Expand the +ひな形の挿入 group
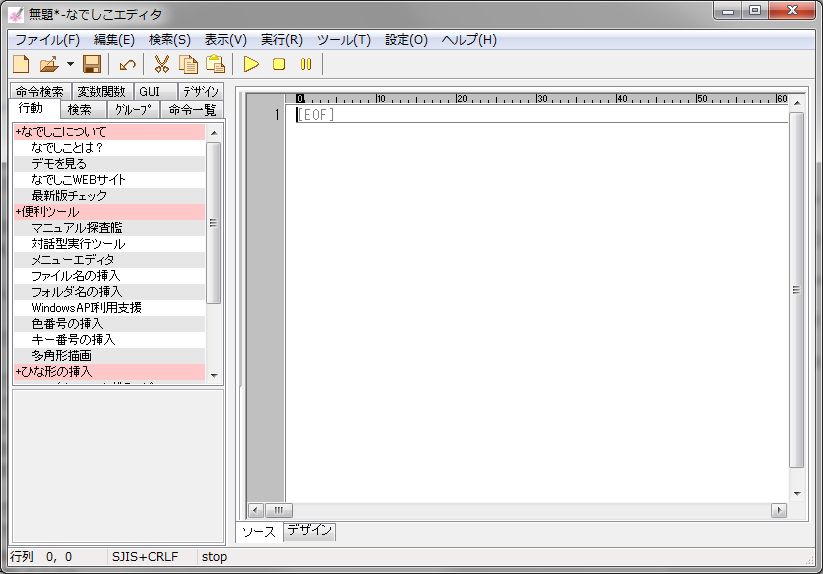Screen dimensions: 823x574 [109, 371]
